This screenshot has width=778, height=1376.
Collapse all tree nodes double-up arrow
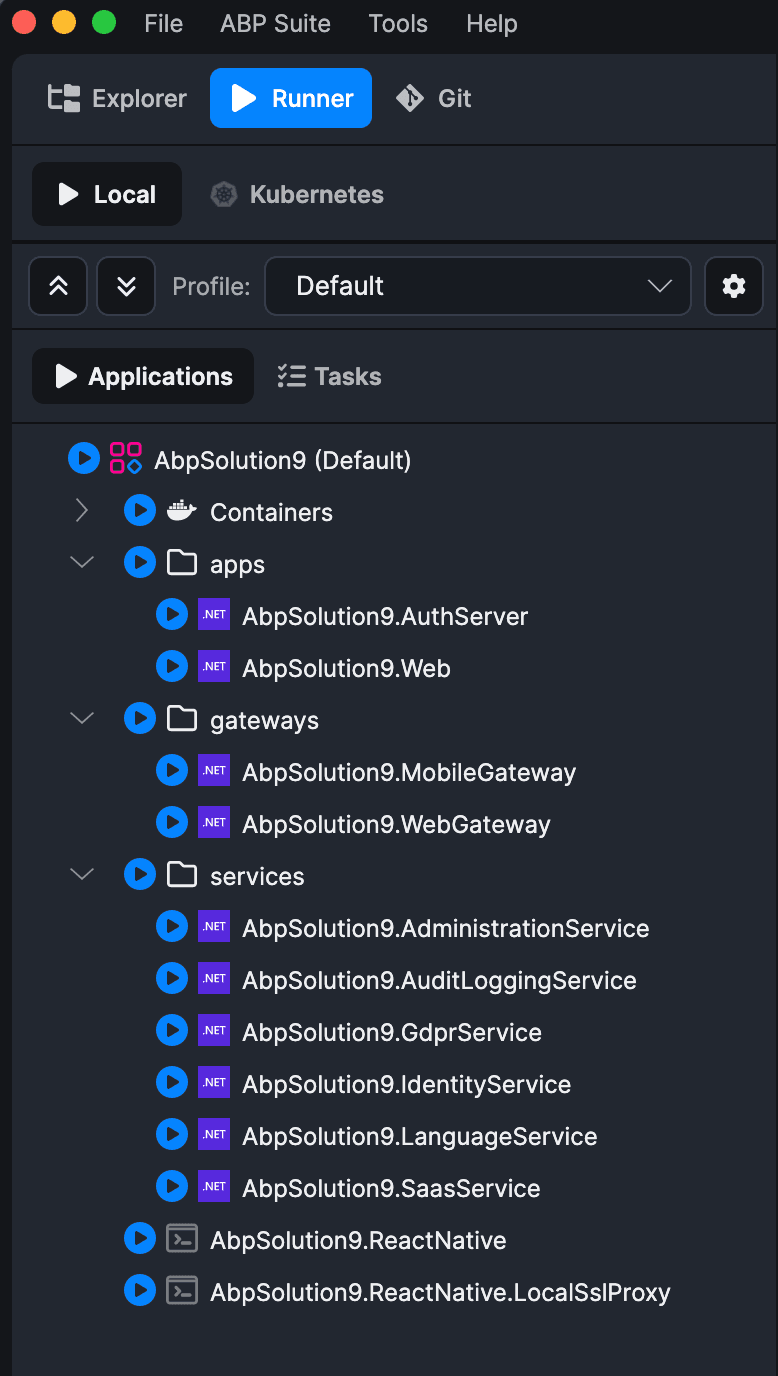coord(58,286)
